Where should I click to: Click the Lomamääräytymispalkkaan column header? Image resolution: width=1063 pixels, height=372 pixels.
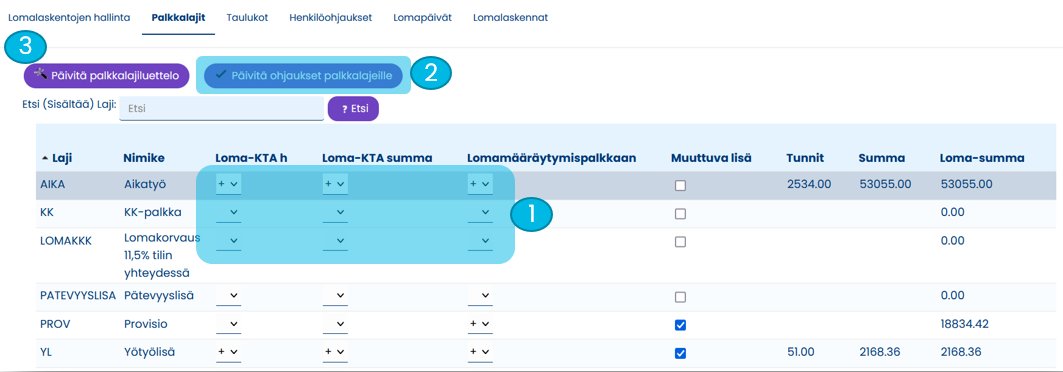point(551,158)
